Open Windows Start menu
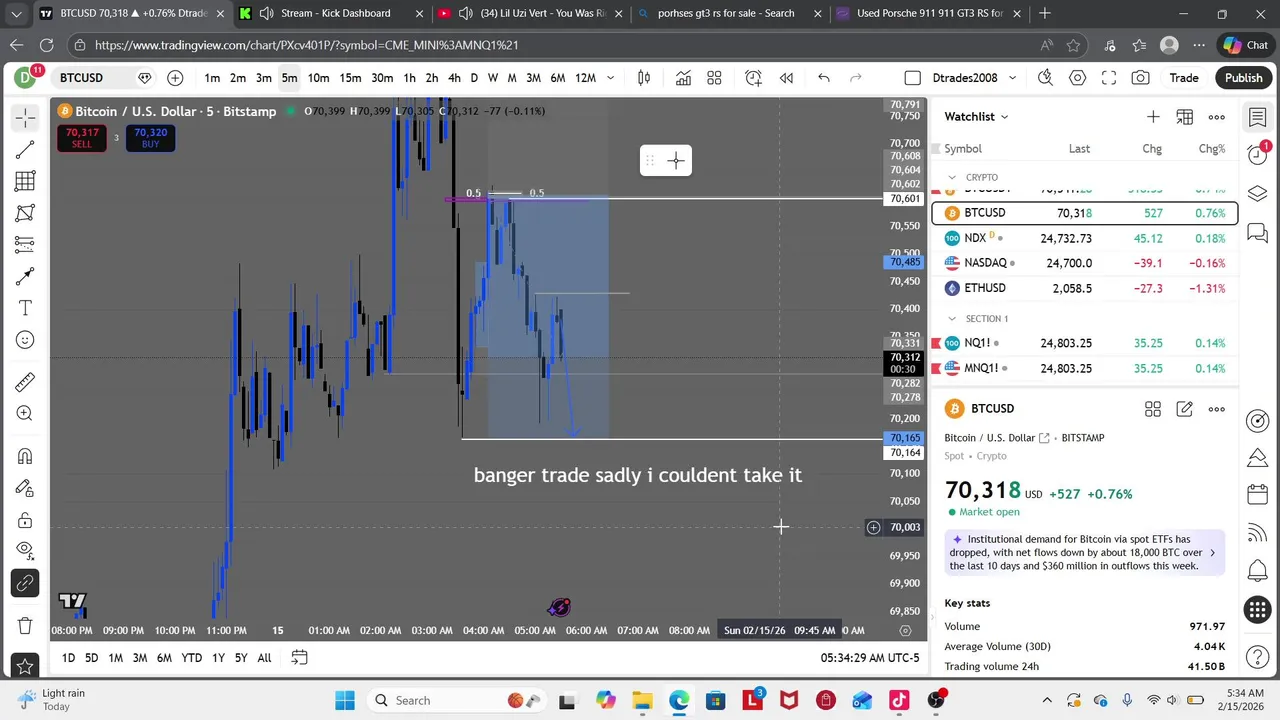Image resolution: width=1280 pixels, height=720 pixels. click(x=345, y=700)
